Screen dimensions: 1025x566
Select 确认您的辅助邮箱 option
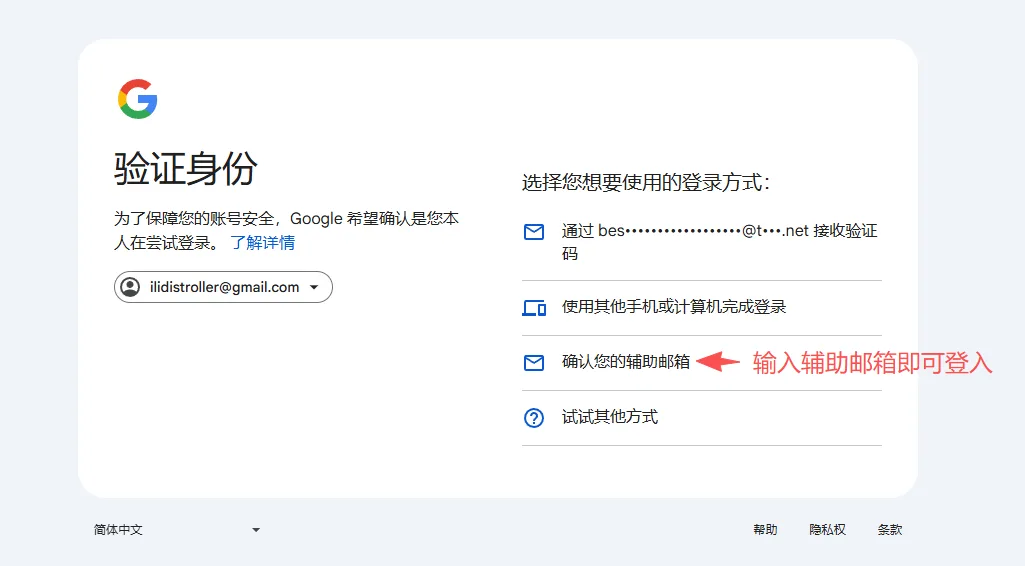(x=702, y=363)
